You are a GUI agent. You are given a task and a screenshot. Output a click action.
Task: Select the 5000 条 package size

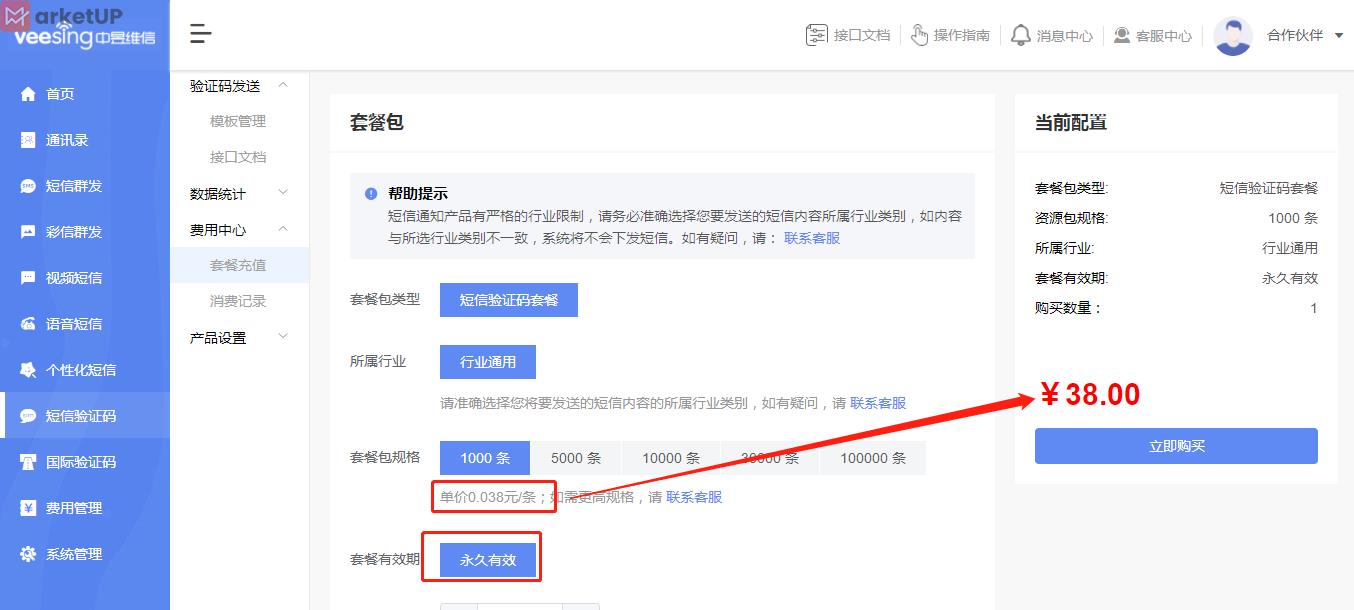[x=576, y=458]
